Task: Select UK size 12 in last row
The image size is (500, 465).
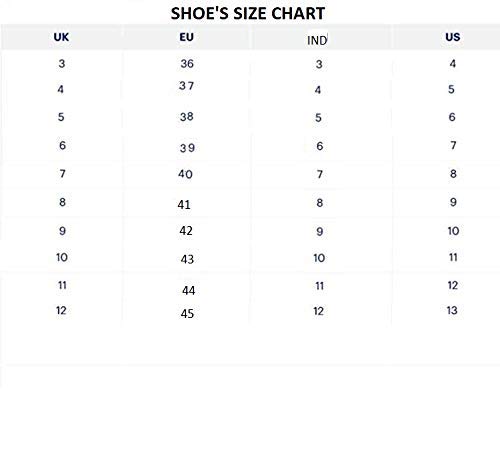Action: tap(61, 311)
